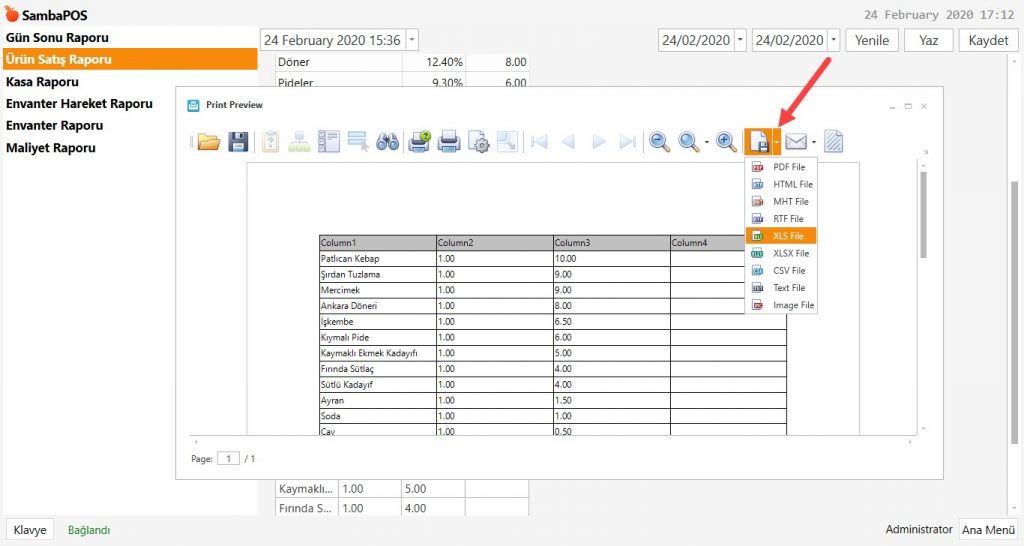
Task: Click the Watermark page icon
Action: click(x=833, y=142)
